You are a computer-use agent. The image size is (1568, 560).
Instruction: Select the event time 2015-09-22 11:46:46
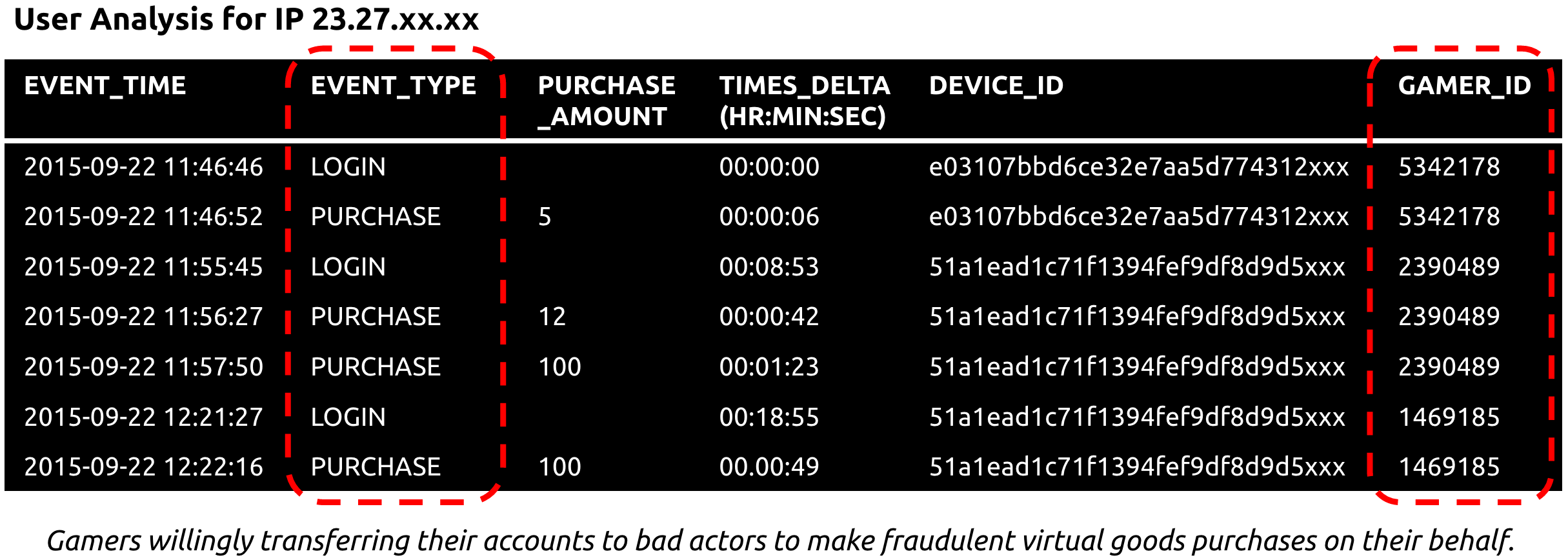point(143,167)
